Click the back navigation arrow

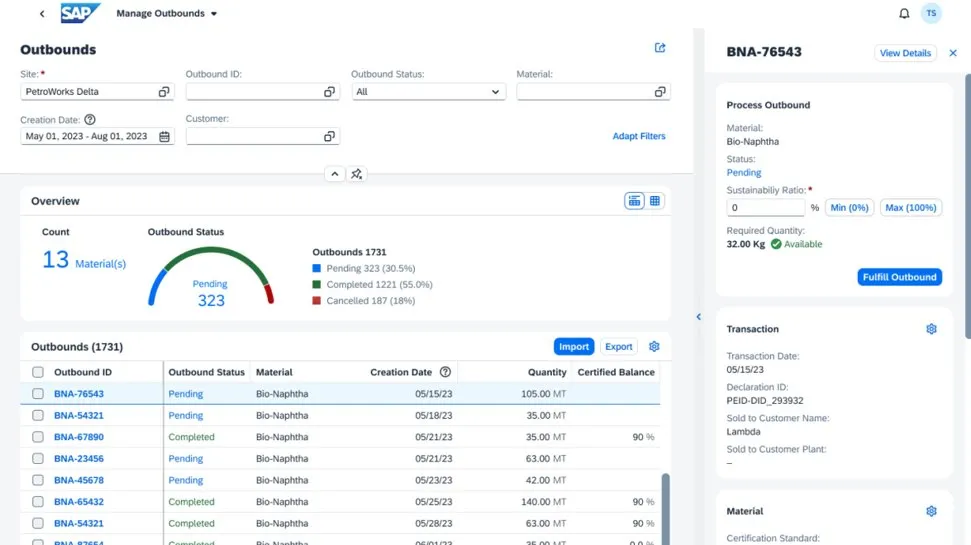pyautogui.click(x=41, y=14)
